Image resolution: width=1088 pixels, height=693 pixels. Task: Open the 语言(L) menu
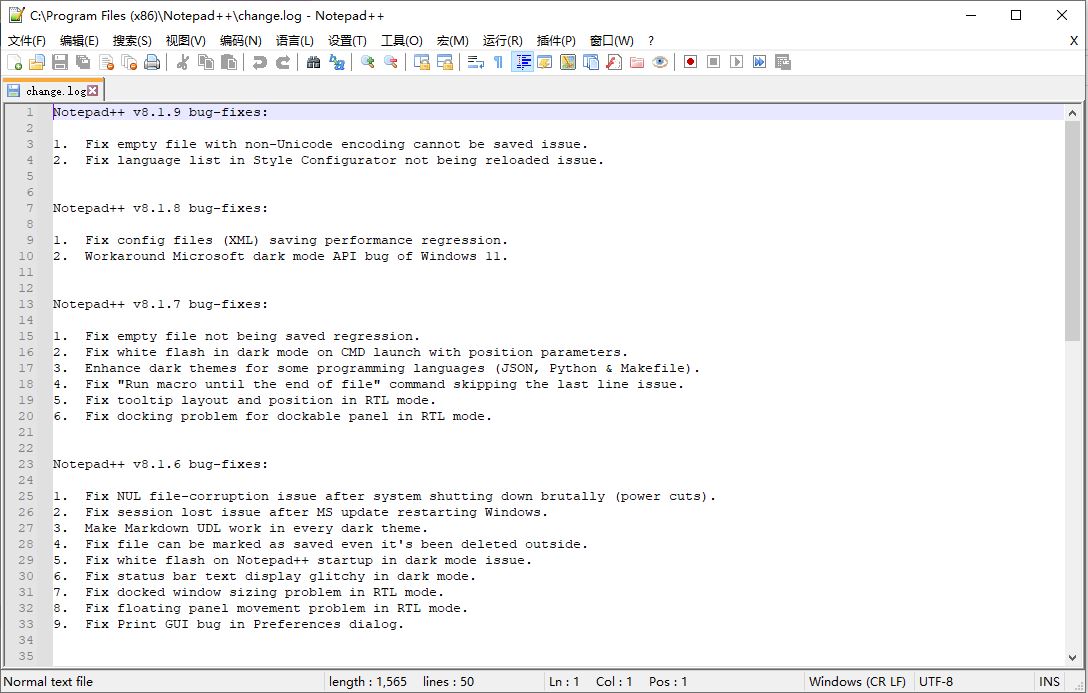(295, 41)
